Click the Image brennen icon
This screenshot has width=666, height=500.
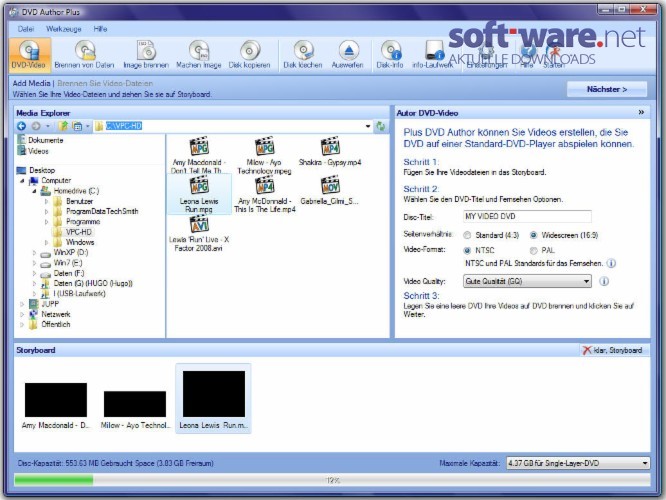click(146, 54)
